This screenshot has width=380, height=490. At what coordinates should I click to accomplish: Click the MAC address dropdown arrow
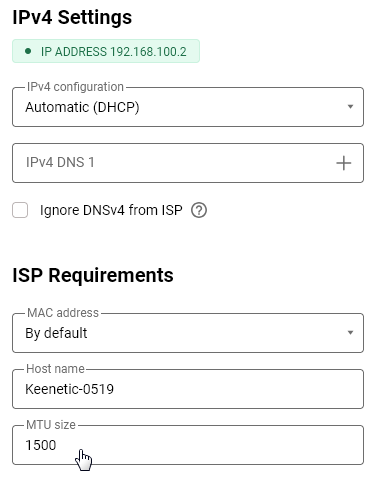point(350,333)
